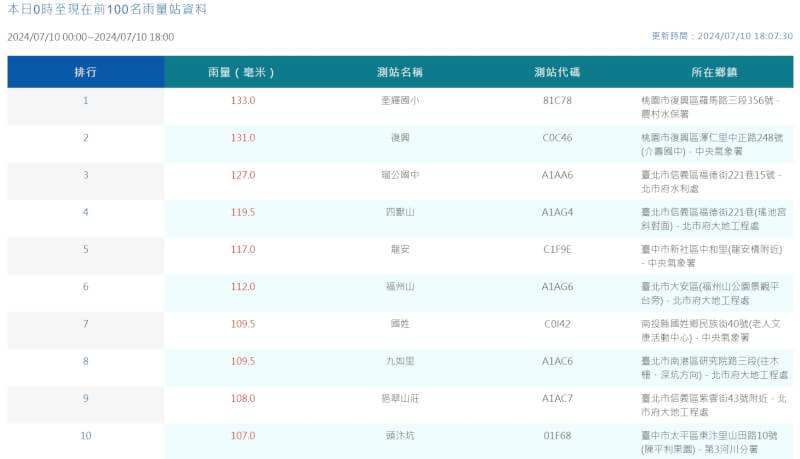The width and height of the screenshot is (800, 459).
Task: Click station code 81C78
Action: [557, 100]
